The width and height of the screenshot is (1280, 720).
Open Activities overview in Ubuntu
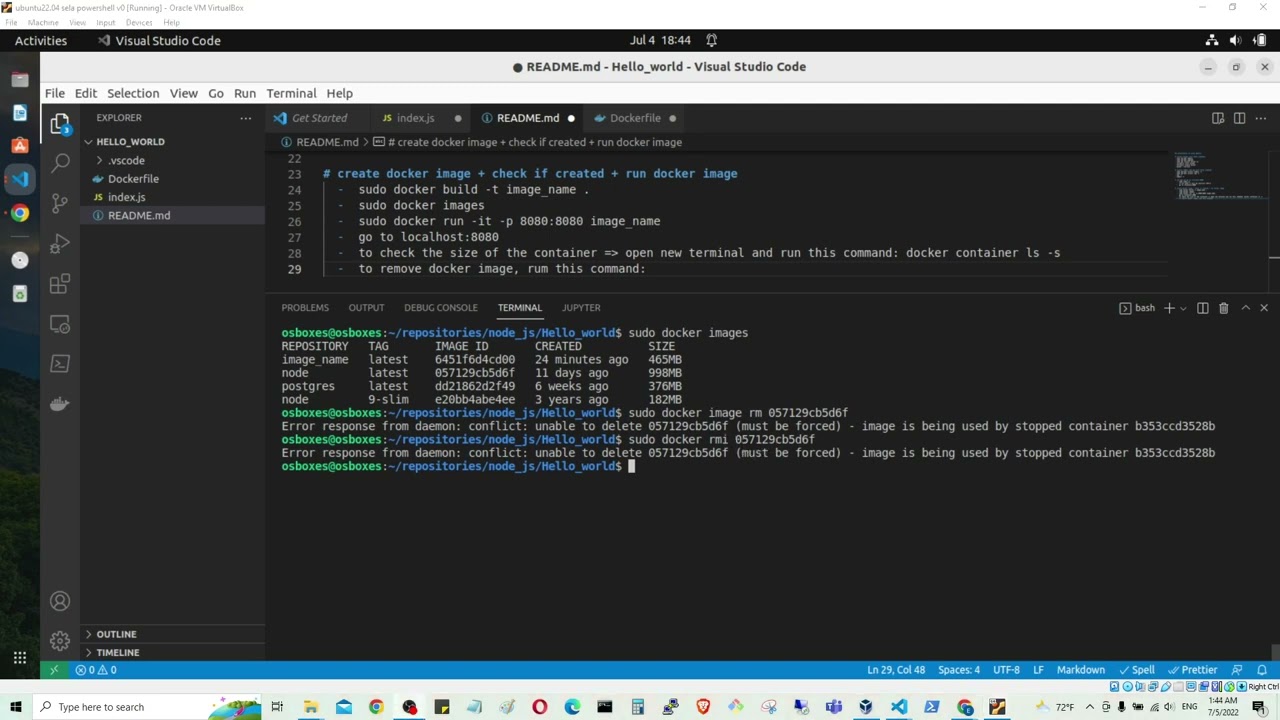click(41, 40)
